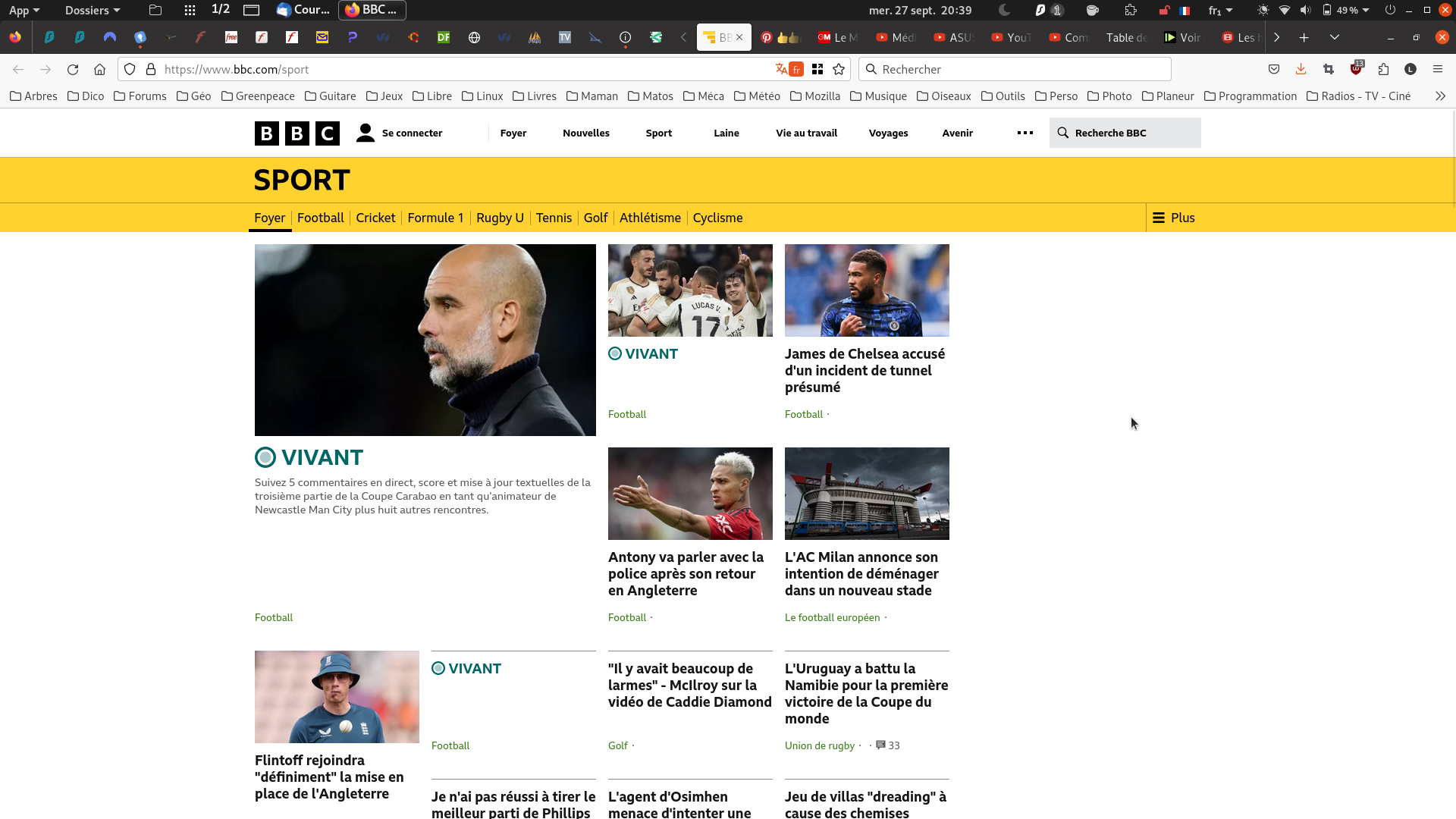
Task: Click the BBC logo
Action: coord(297,133)
